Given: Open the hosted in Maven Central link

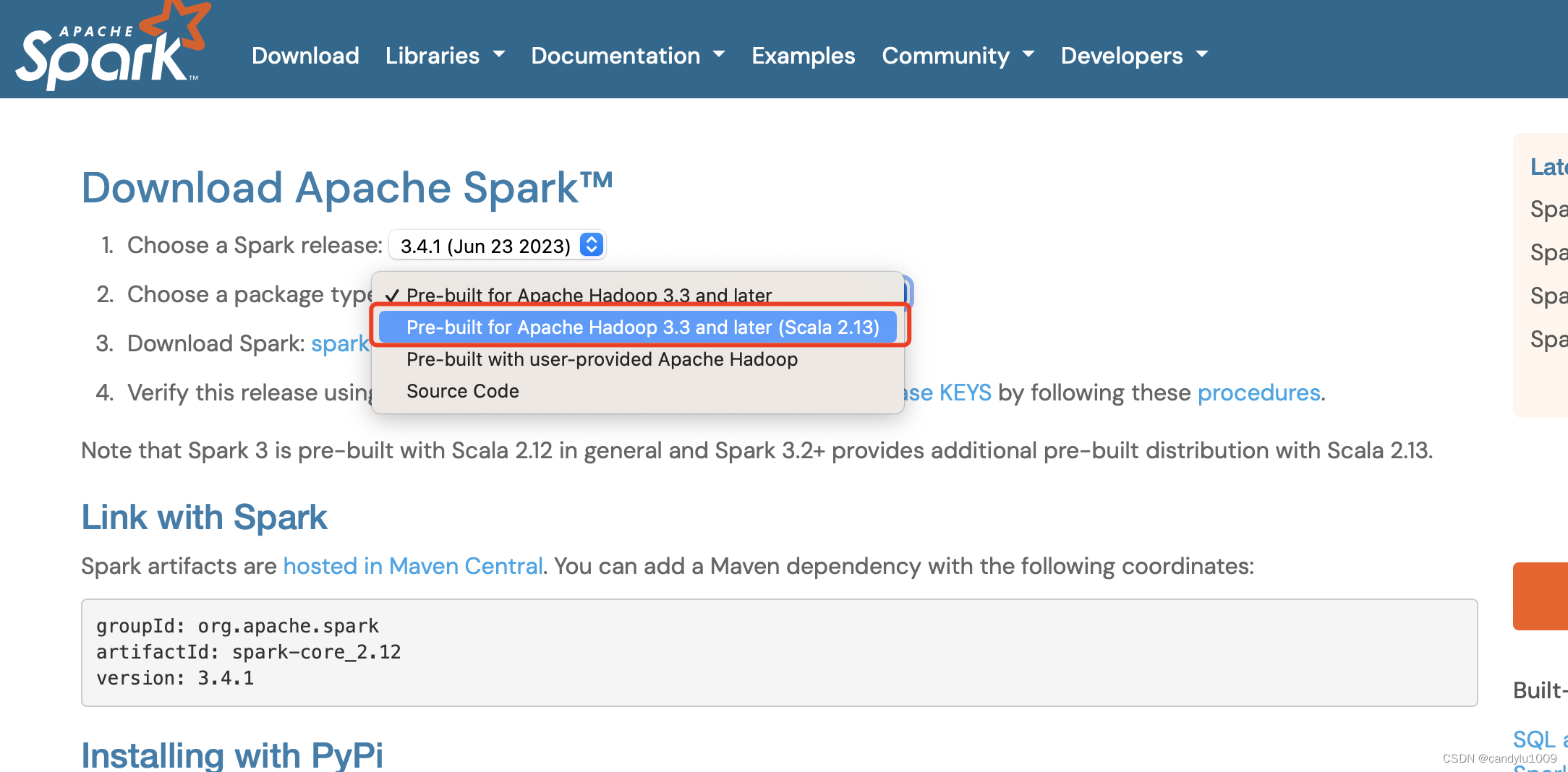Looking at the screenshot, I should pos(412,566).
